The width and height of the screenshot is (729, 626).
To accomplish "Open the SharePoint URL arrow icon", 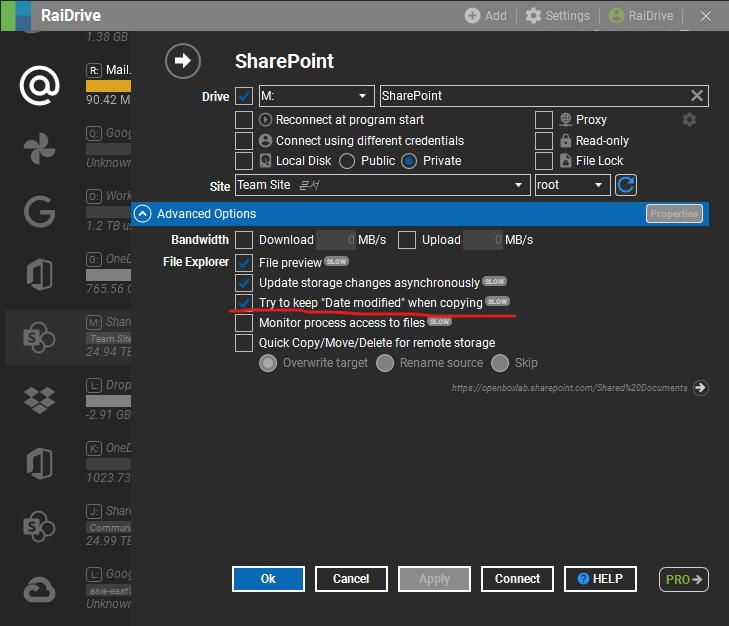I will tap(700, 388).
